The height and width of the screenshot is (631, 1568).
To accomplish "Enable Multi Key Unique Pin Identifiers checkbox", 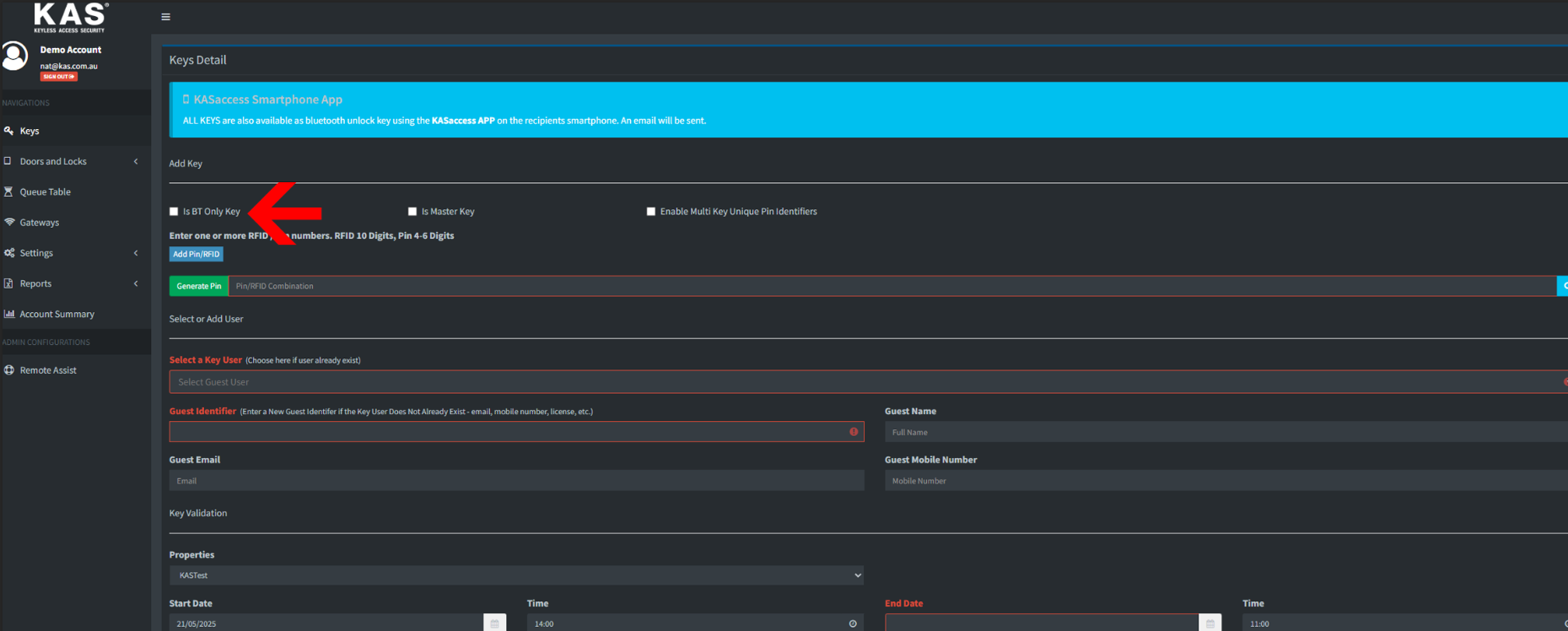I will 651,212.
